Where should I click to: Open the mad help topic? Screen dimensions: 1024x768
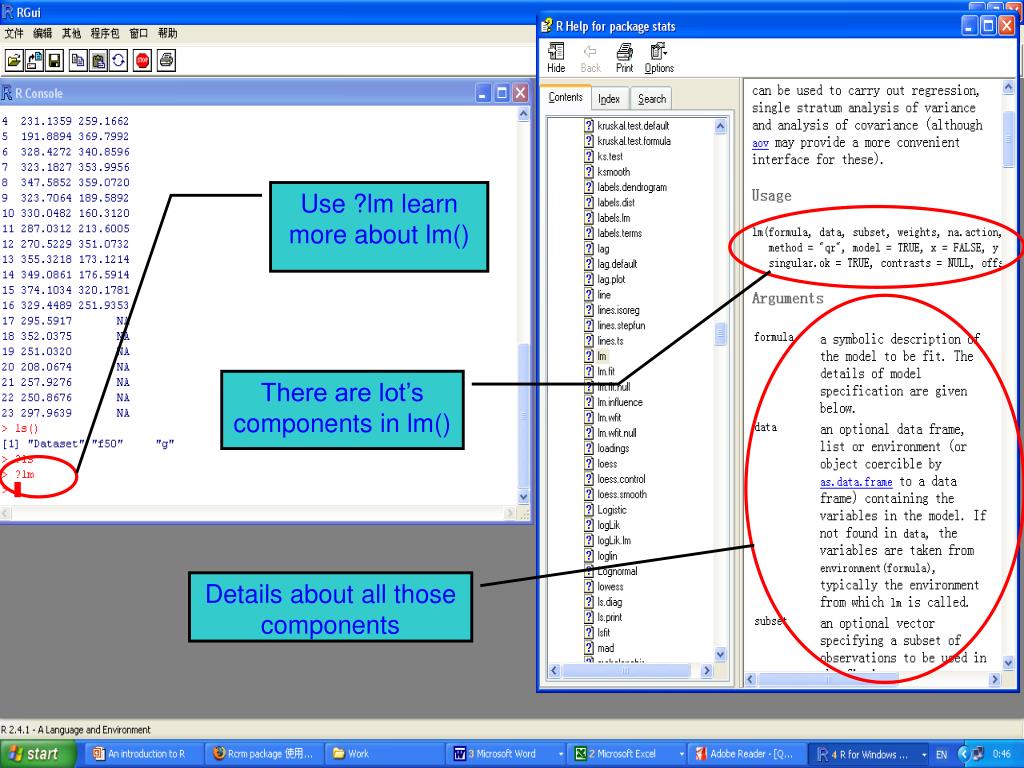coord(605,648)
